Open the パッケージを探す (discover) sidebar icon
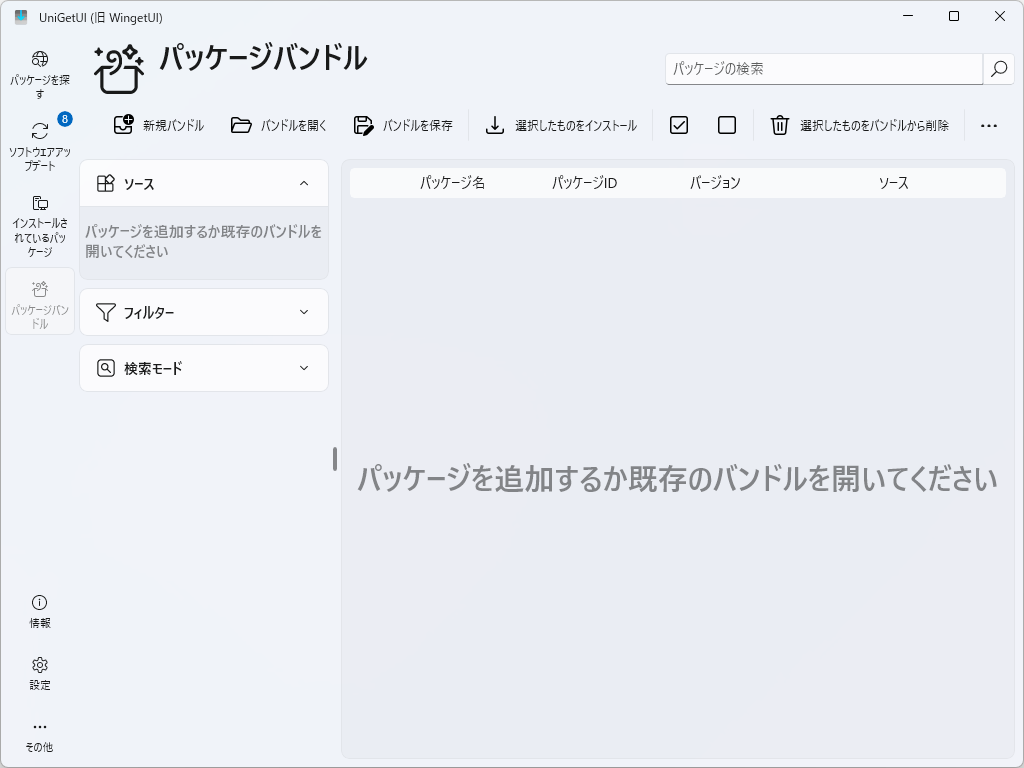 tap(38, 62)
